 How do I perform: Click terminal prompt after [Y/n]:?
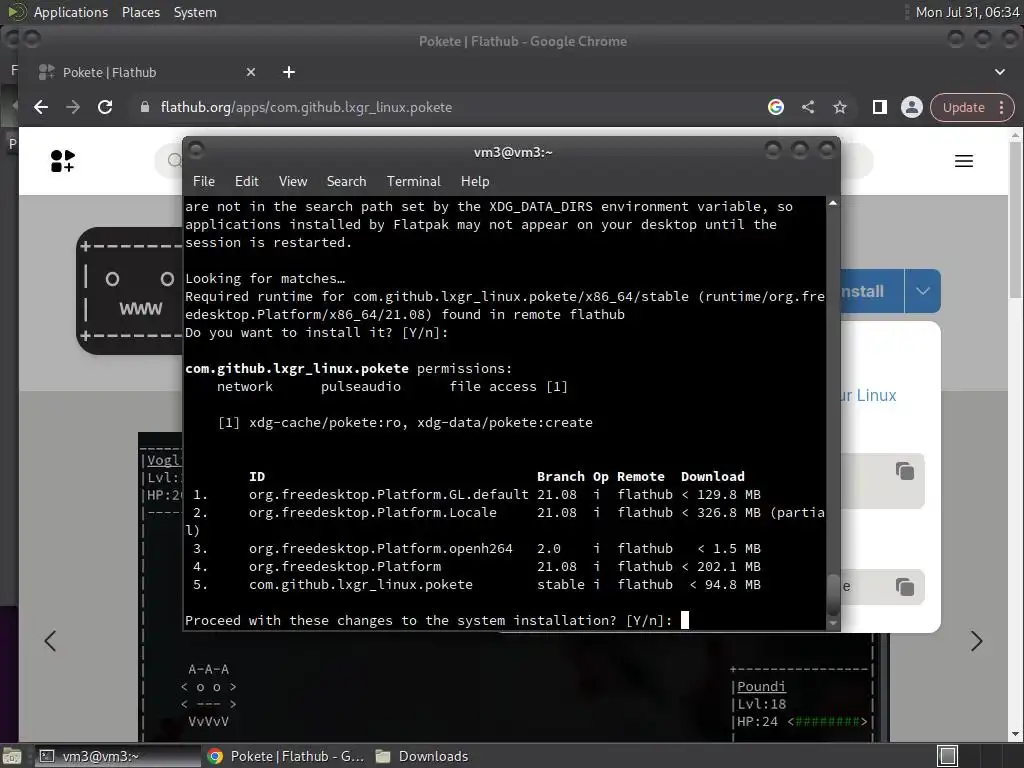pyautogui.click(x=684, y=620)
